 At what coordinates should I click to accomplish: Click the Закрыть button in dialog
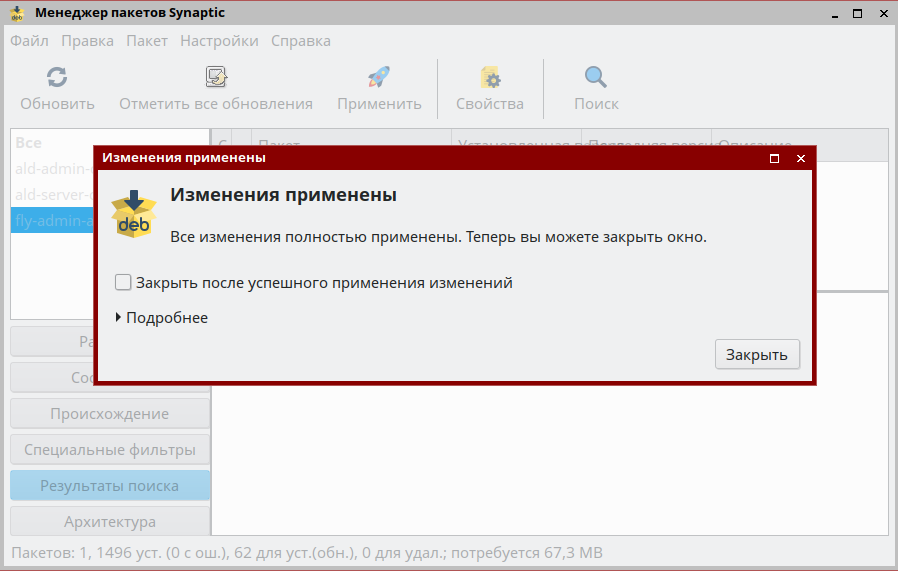point(757,355)
